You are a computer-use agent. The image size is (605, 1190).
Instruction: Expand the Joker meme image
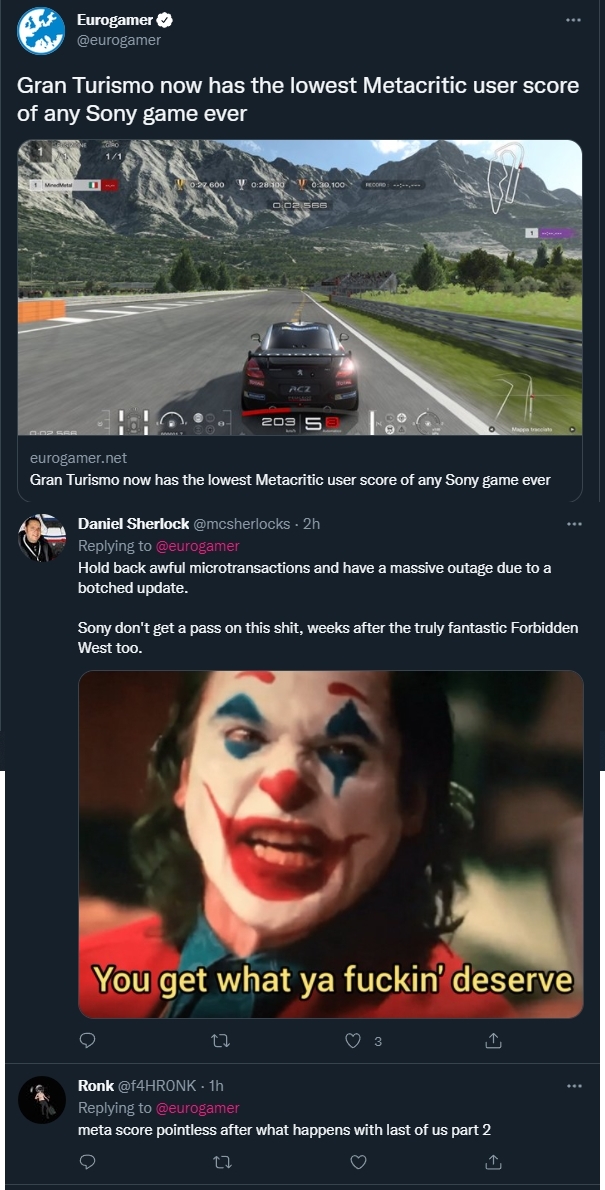point(330,843)
